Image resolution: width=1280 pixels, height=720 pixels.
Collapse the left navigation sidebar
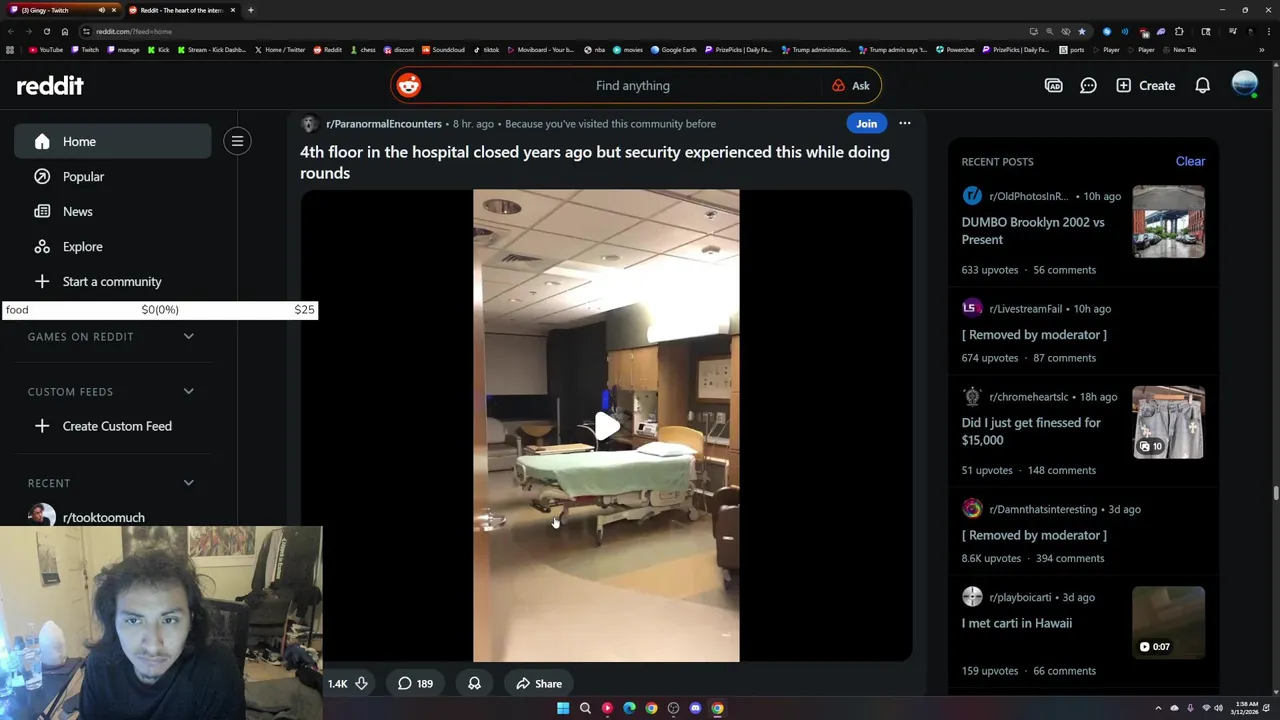(x=237, y=141)
